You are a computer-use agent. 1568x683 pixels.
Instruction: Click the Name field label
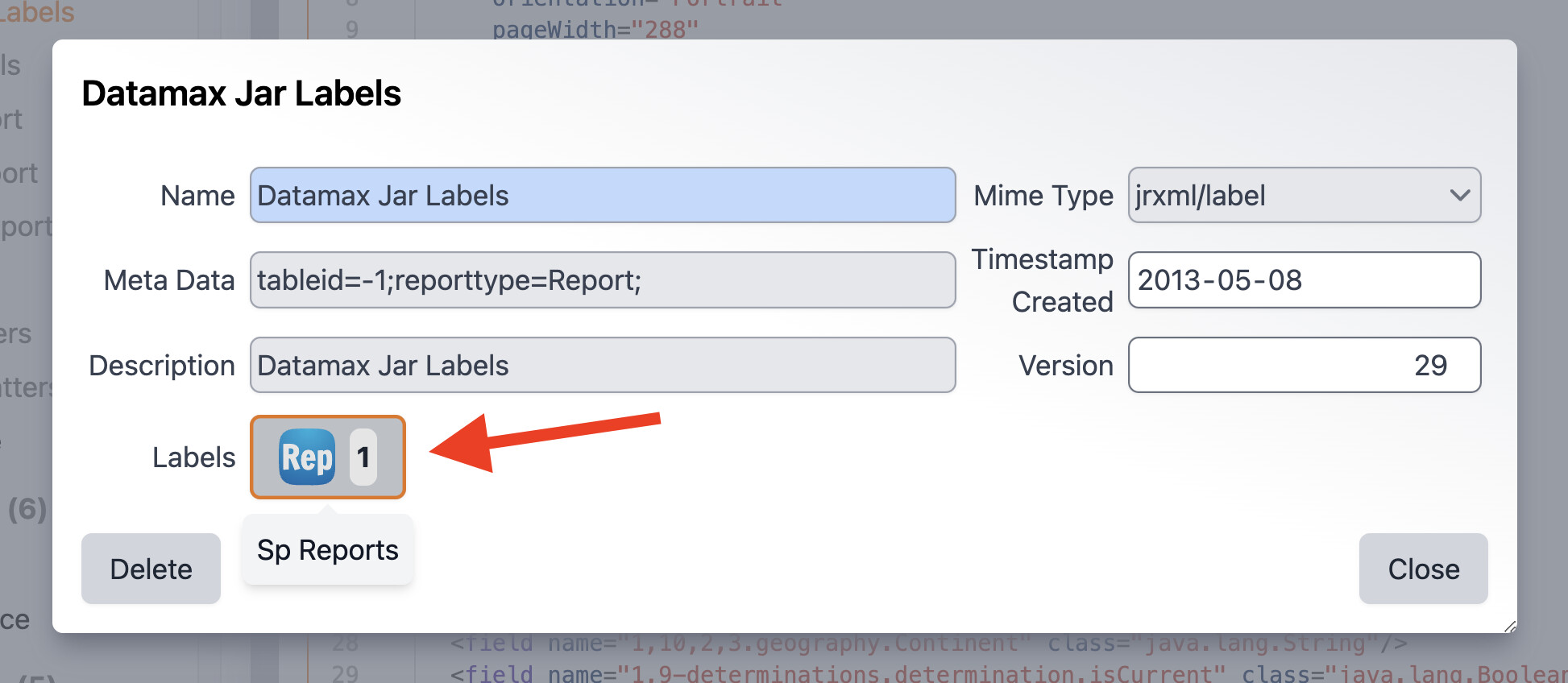pyautogui.click(x=197, y=196)
